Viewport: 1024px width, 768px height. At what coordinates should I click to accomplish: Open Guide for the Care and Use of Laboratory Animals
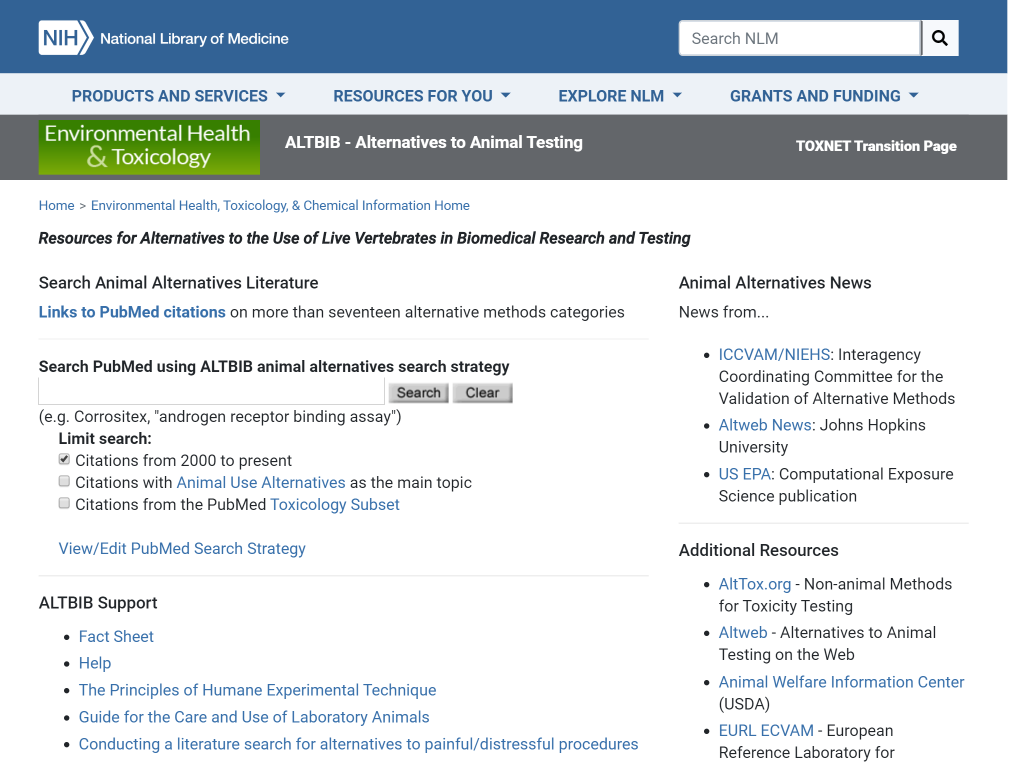[x=254, y=717]
